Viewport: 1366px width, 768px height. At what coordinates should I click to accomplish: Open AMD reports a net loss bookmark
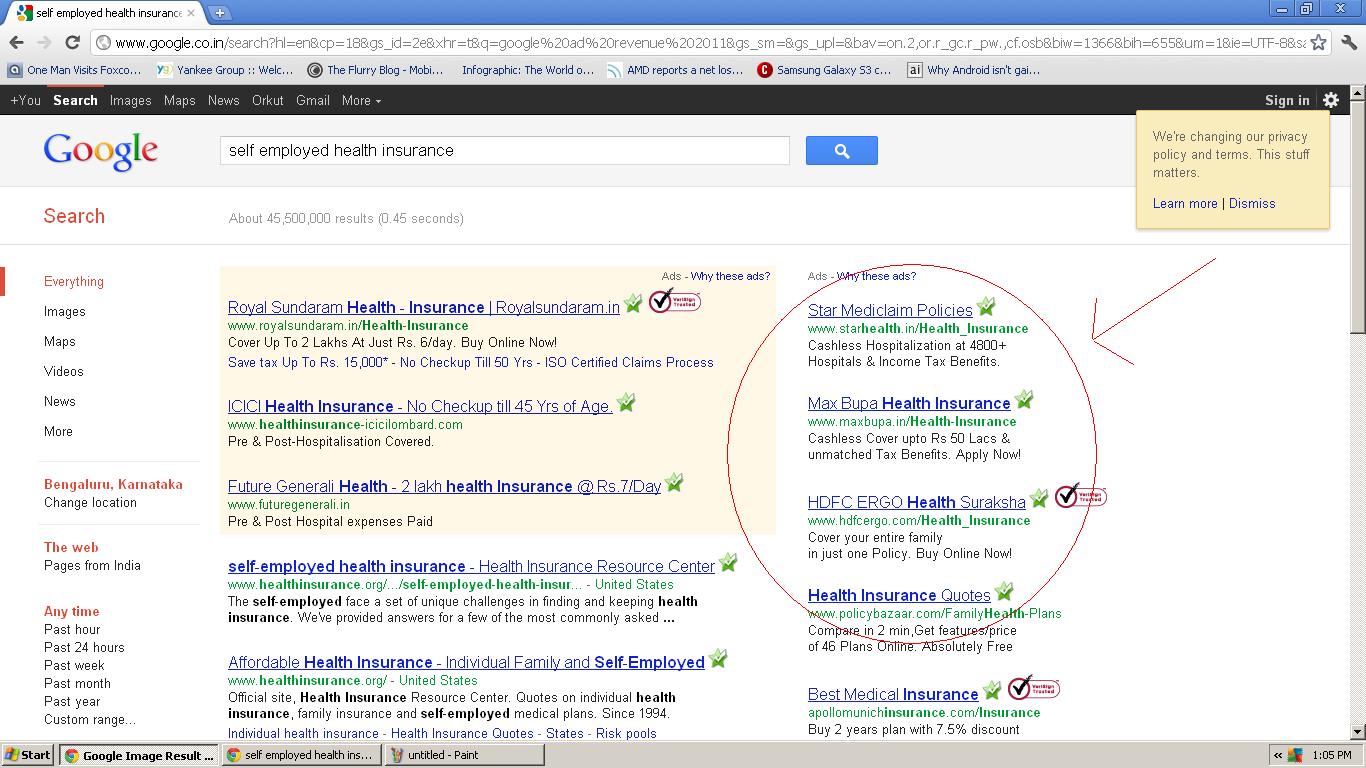674,70
